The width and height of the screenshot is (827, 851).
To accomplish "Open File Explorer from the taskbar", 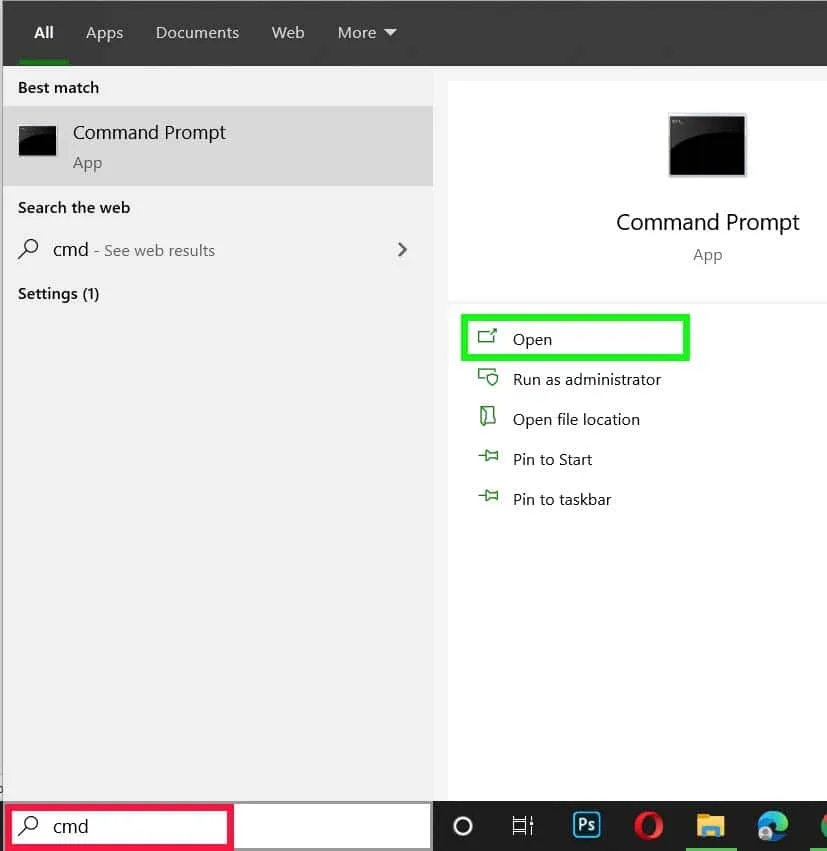I will 710,826.
